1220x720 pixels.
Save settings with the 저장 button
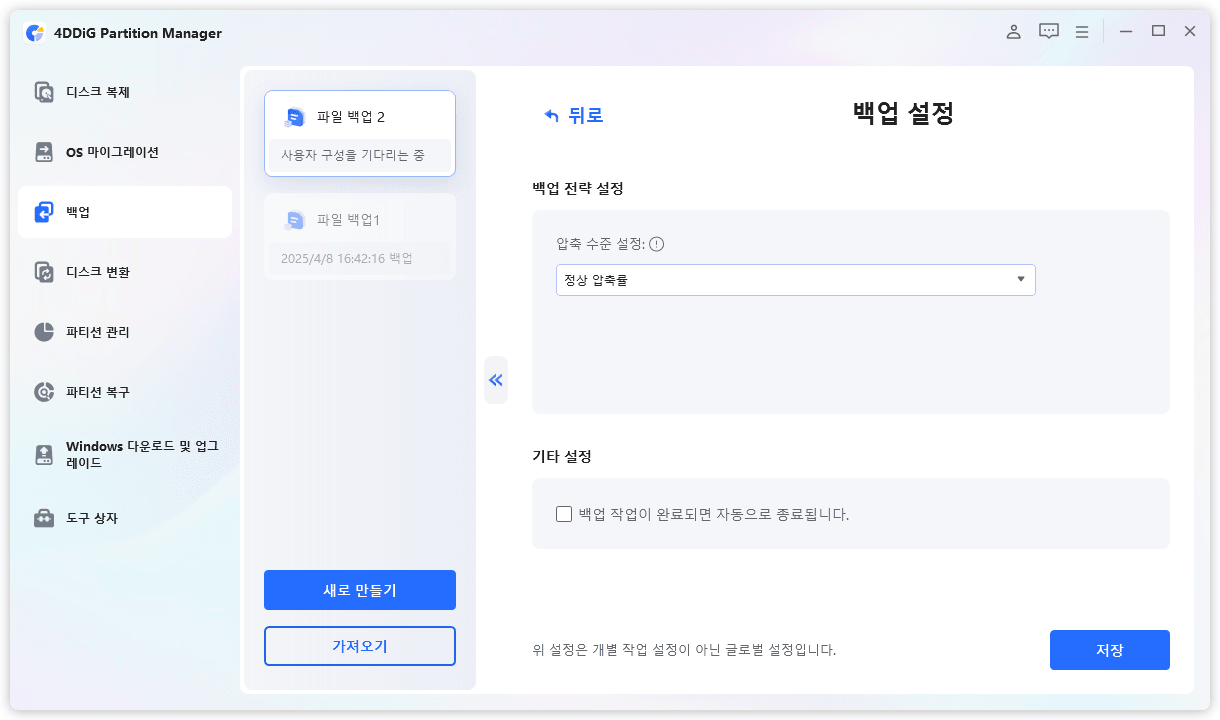[1109, 650]
